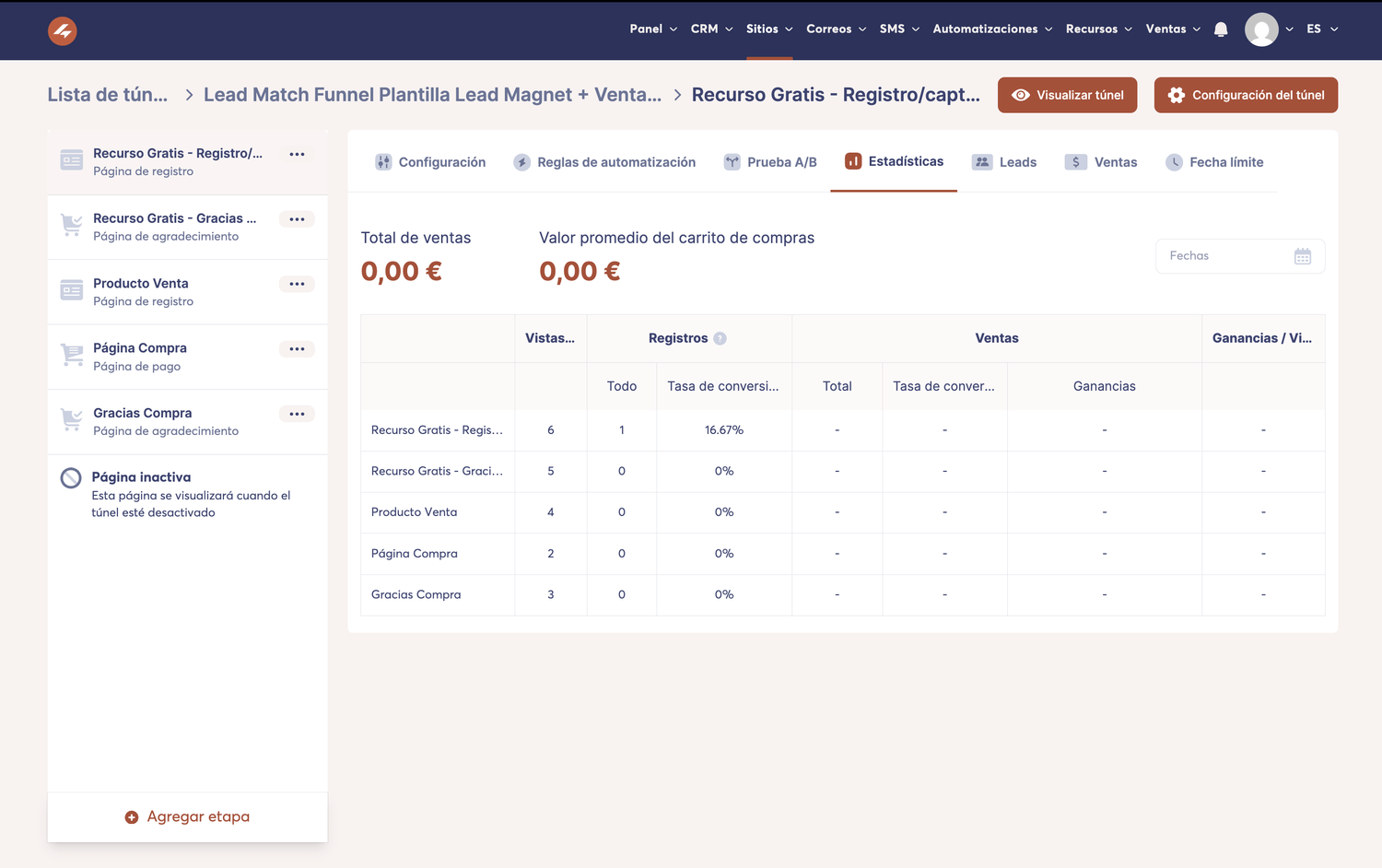The width and height of the screenshot is (1382, 868).
Task: Click the Ganancias / Vi... column header
Action: tap(1262, 338)
